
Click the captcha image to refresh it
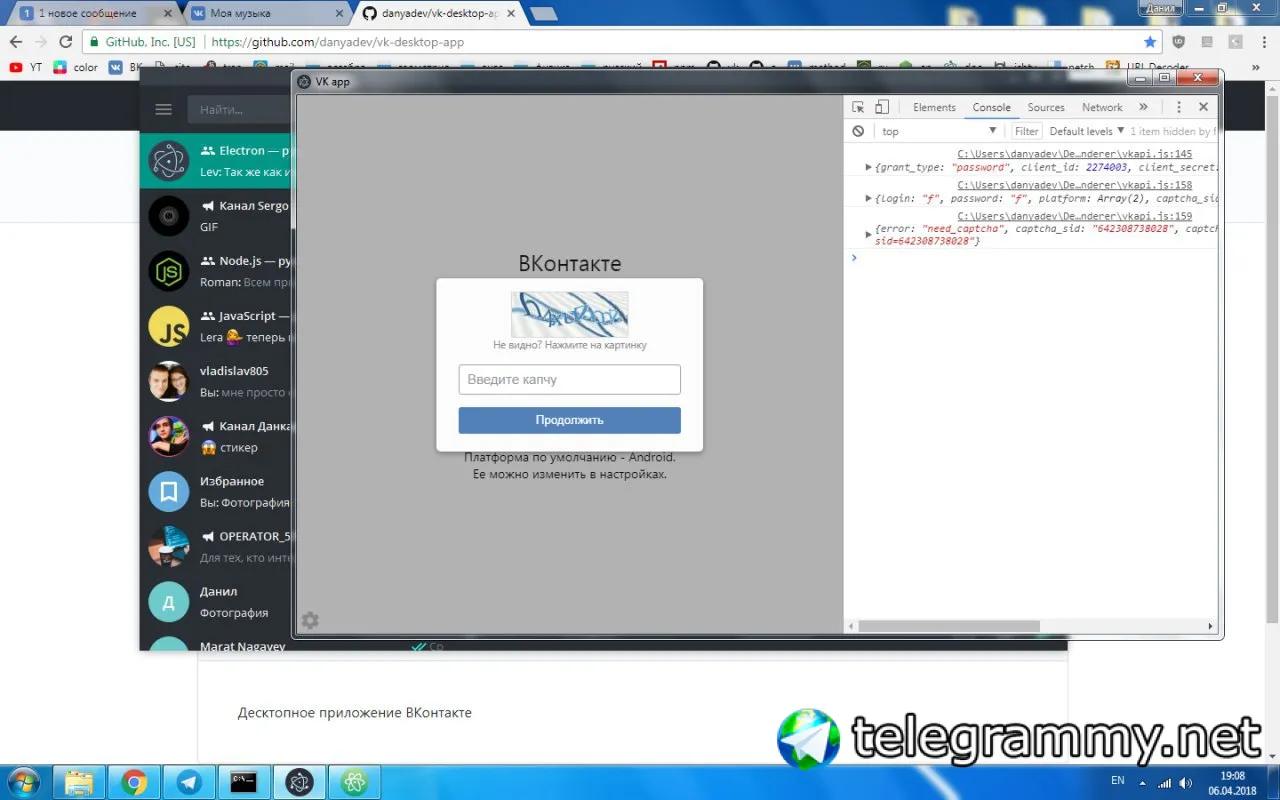coord(570,314)
